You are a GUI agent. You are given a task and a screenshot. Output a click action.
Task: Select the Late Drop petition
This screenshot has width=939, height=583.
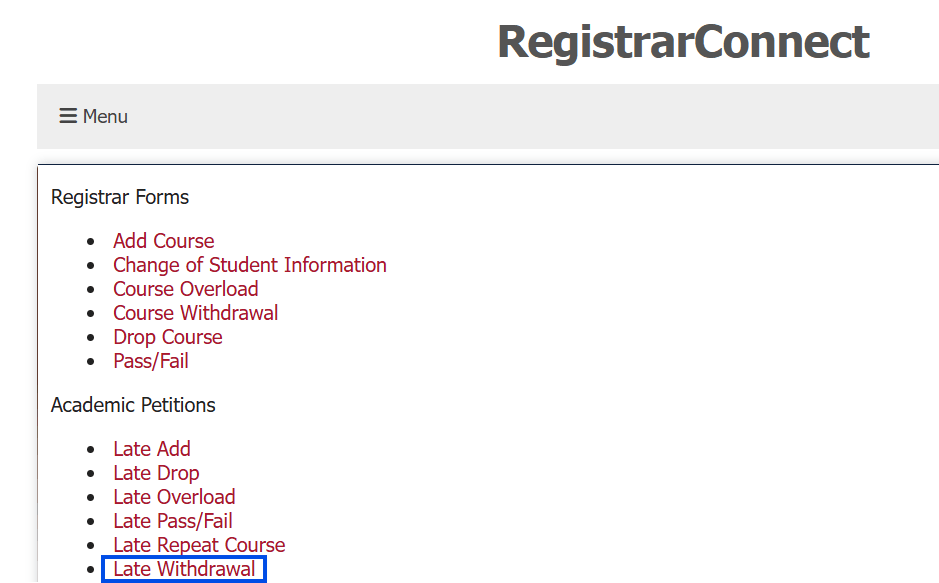click(x=156, y=473)
